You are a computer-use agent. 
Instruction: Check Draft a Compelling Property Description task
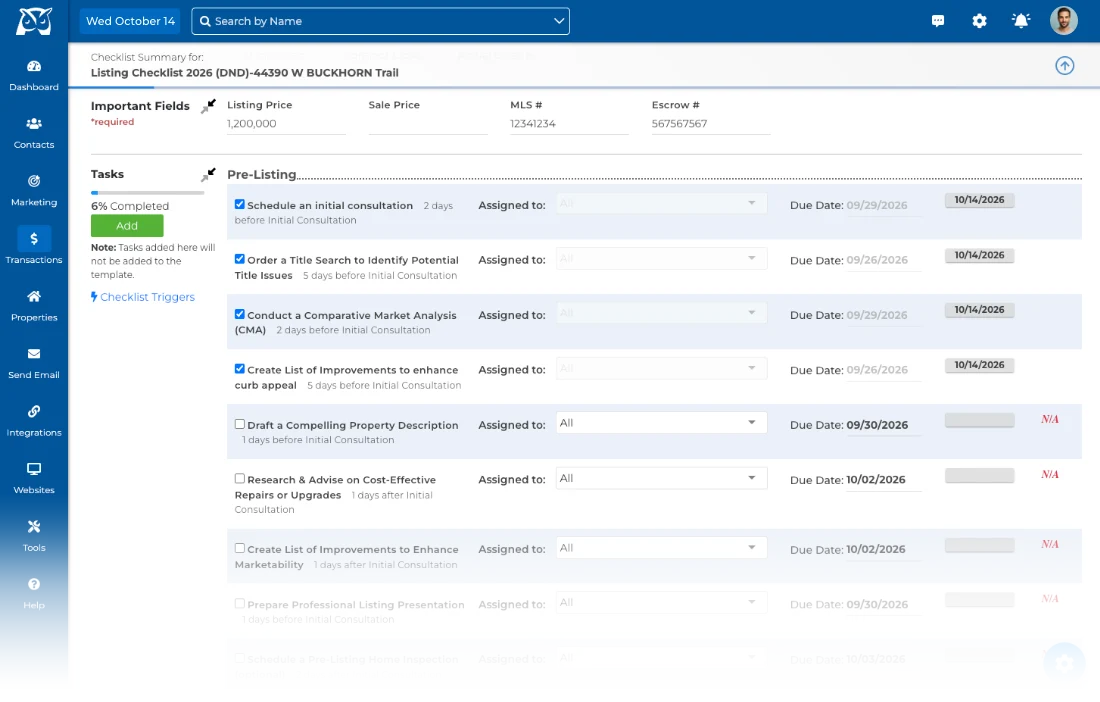240,424
